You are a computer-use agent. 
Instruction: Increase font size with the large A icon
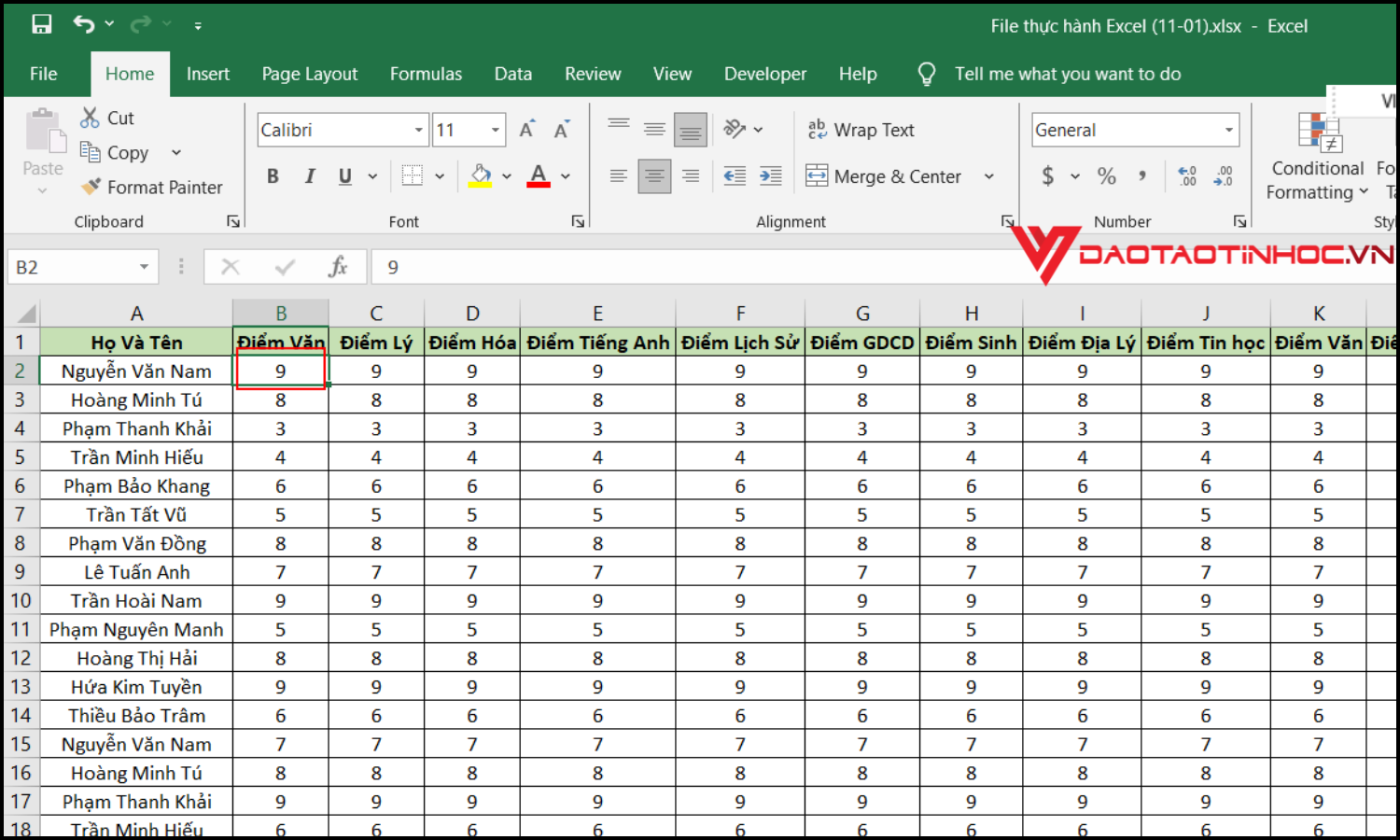pyautogui.click(x=527, y=130)
